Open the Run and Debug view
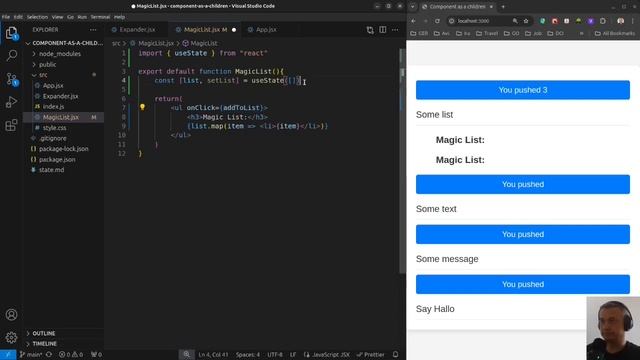 11,102
